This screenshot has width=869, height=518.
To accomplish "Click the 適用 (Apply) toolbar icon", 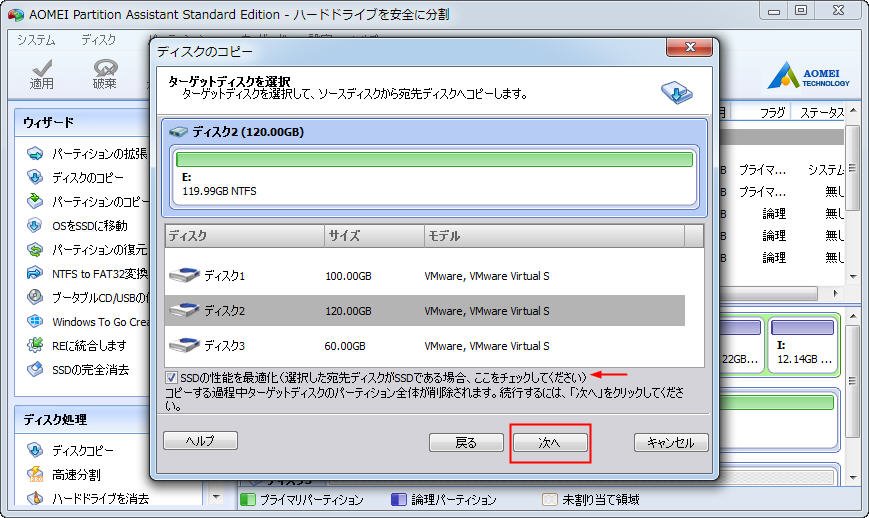I will pyautogui.click(x=42, y=75).
